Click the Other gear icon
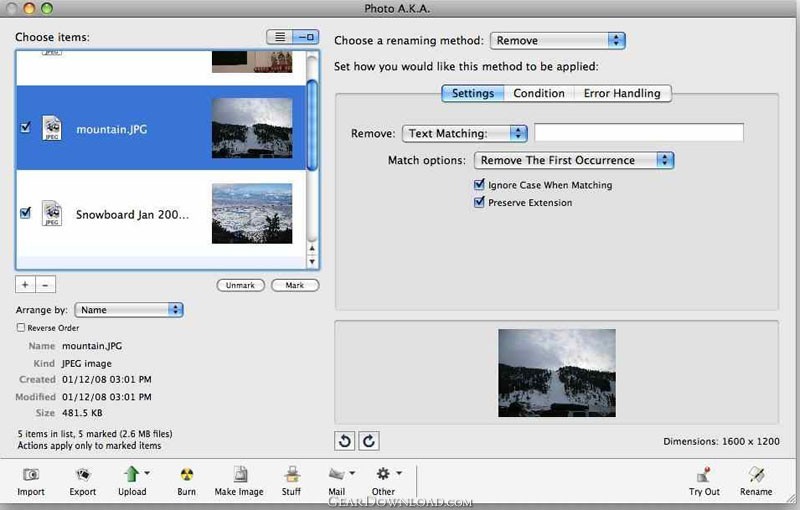The width and height of the screenshot is (800, 510). pos(383,474)
